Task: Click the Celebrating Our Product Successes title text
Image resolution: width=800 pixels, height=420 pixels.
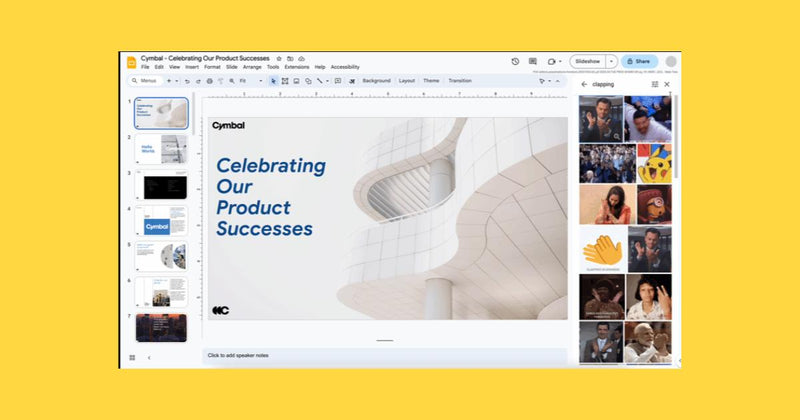Action: [x=271, y=197]
